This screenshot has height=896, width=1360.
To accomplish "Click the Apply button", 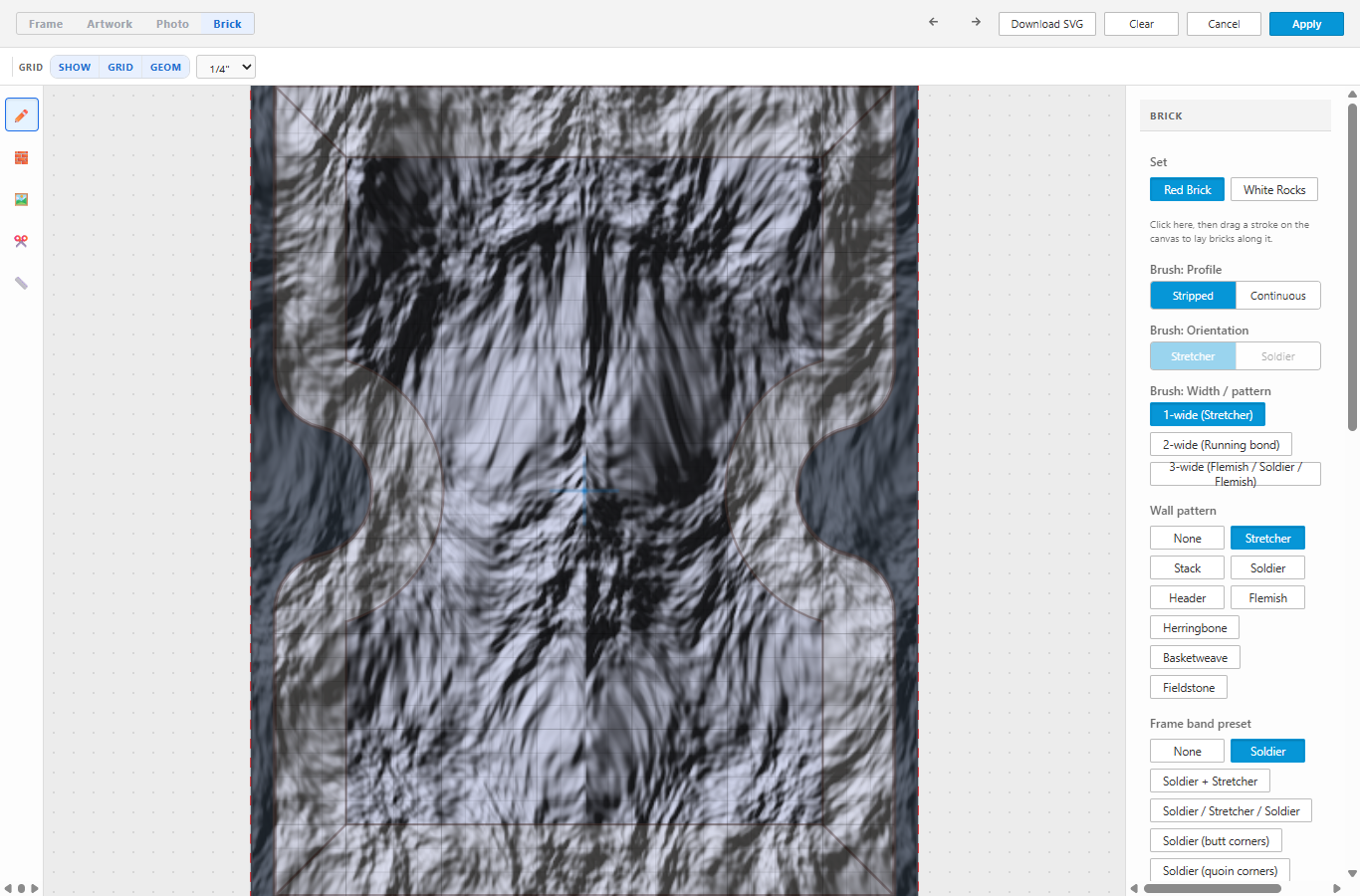I will pos(1307,24).
